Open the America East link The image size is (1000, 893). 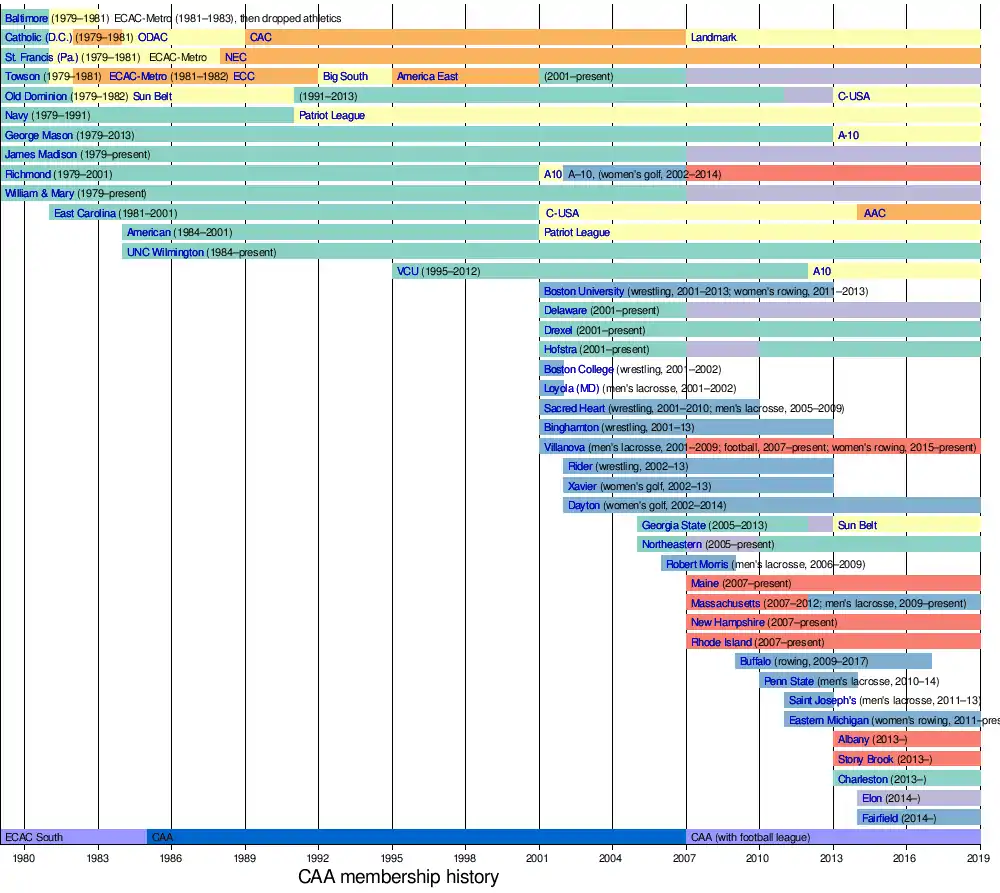pos(427,76)
